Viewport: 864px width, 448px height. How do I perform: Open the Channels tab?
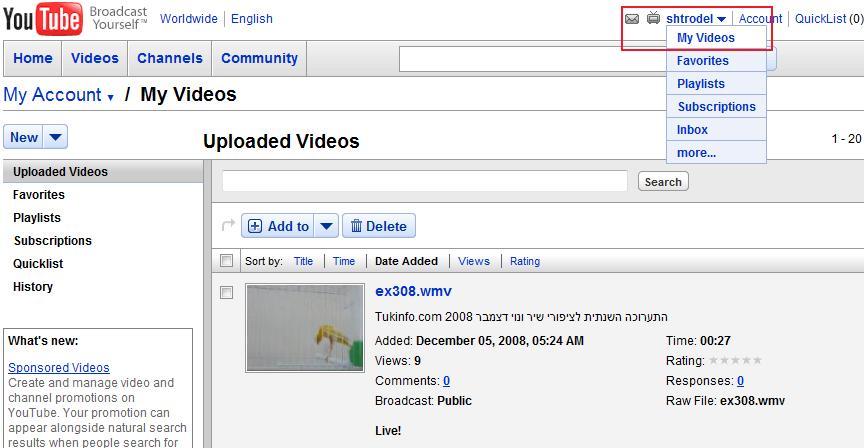click(170, 58)
